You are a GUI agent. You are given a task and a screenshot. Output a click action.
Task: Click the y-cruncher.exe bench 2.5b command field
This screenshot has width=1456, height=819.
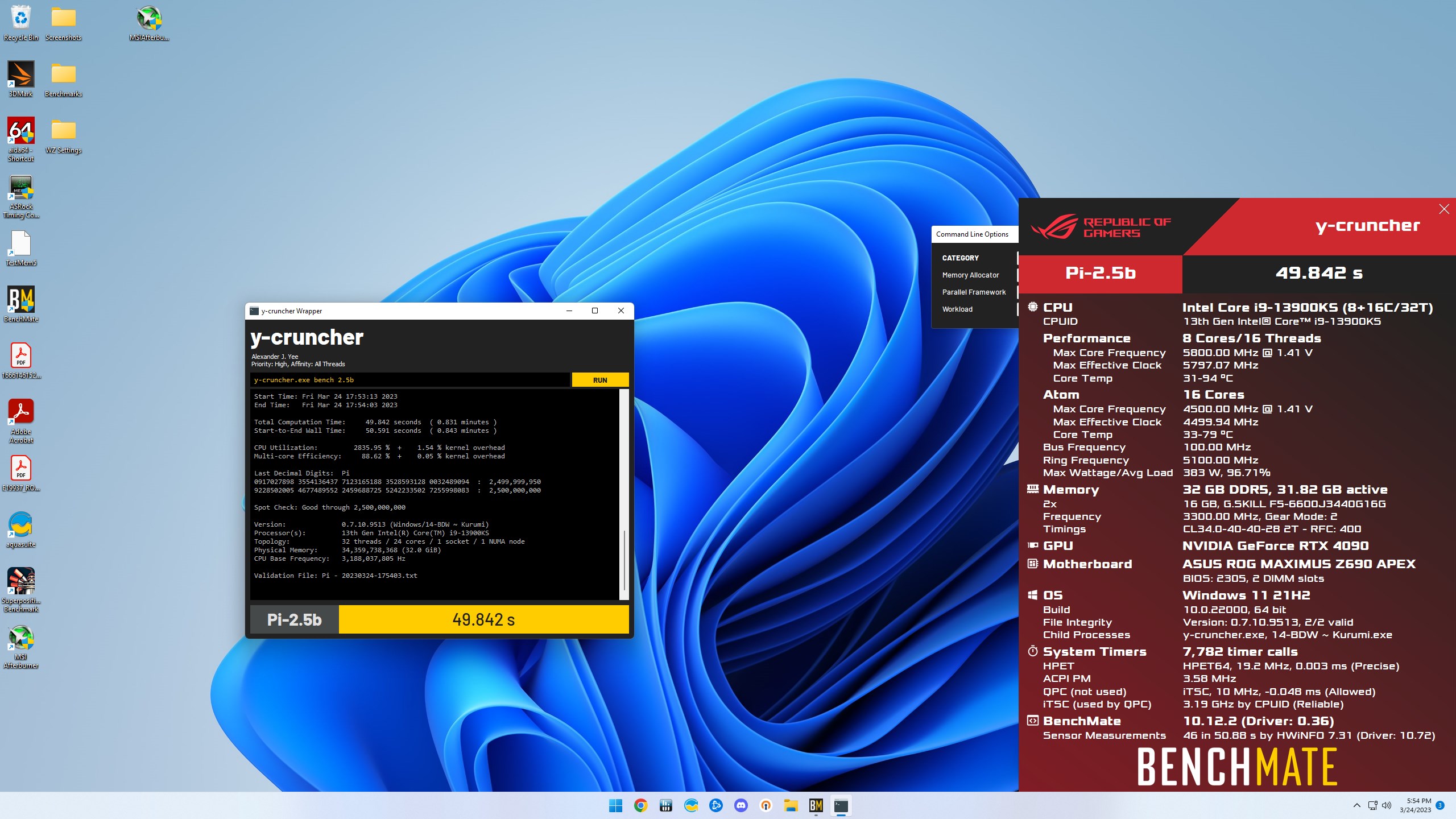[409, 380]
